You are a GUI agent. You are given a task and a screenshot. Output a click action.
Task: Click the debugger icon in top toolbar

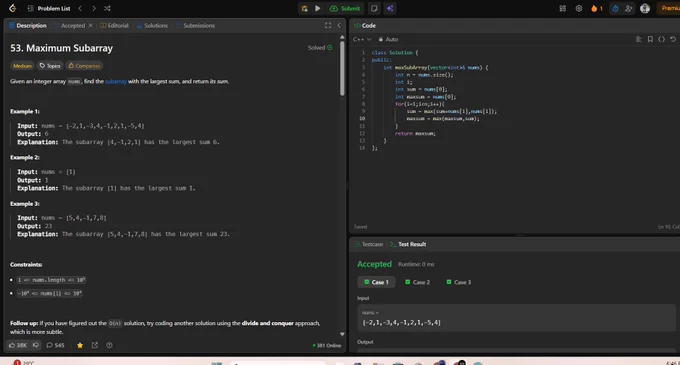[304, 8]
